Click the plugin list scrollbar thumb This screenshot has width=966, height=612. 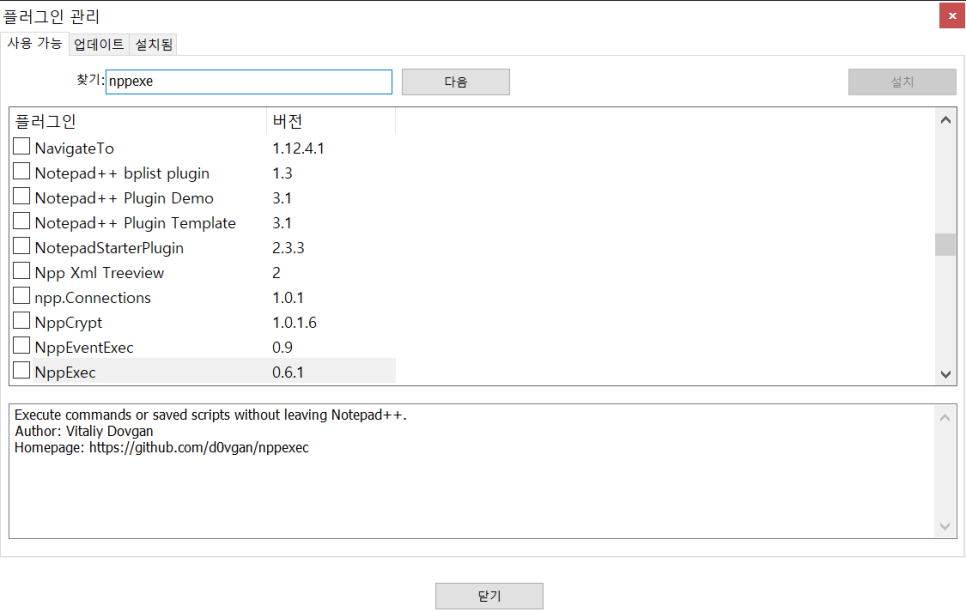click(946, 244)
